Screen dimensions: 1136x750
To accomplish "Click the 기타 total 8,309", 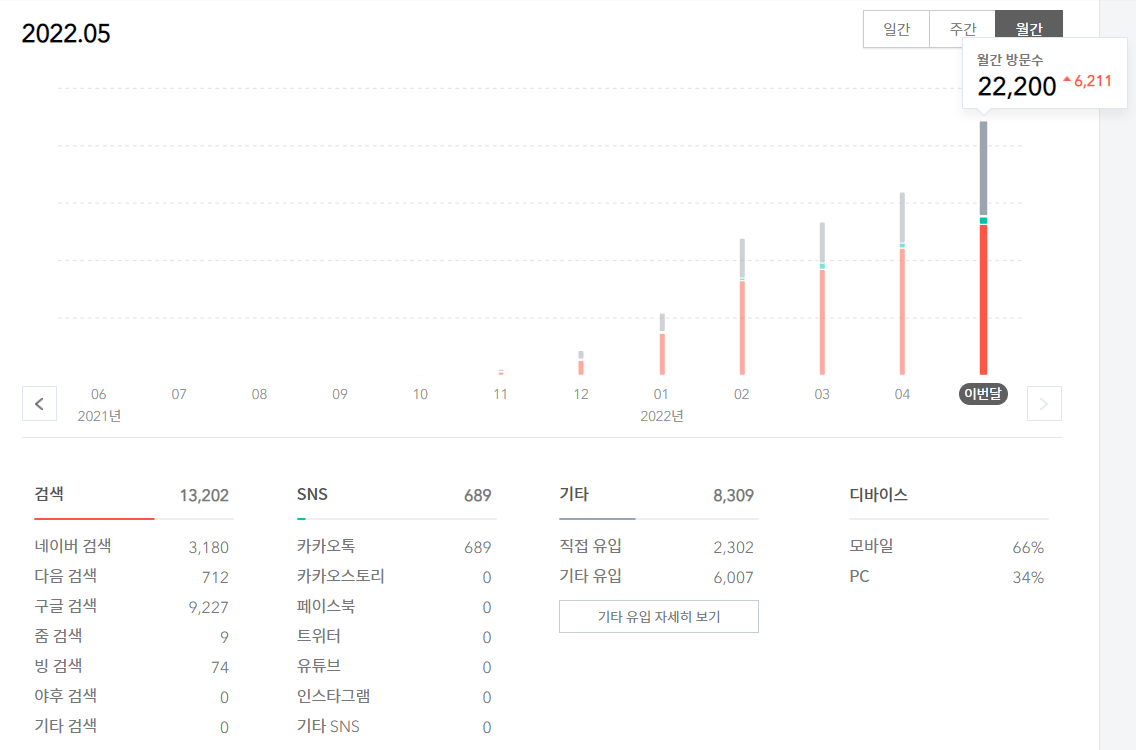I will point(733,496).
